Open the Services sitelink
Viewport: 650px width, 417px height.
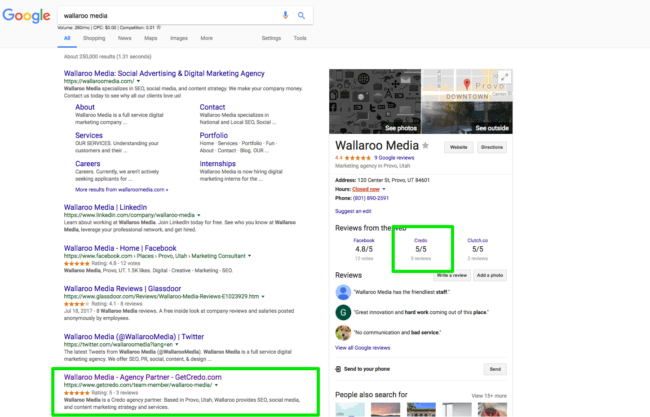tap(89, 136)
